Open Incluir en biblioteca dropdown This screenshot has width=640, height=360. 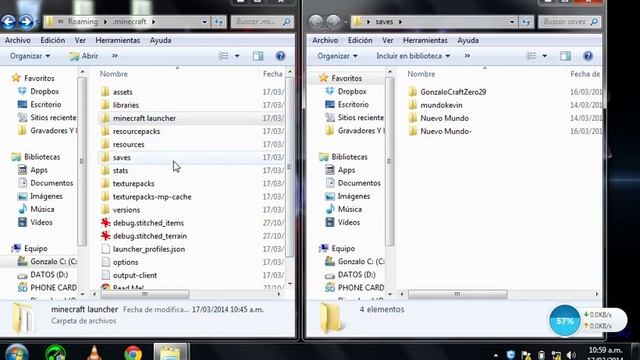[x=413, y=56]
